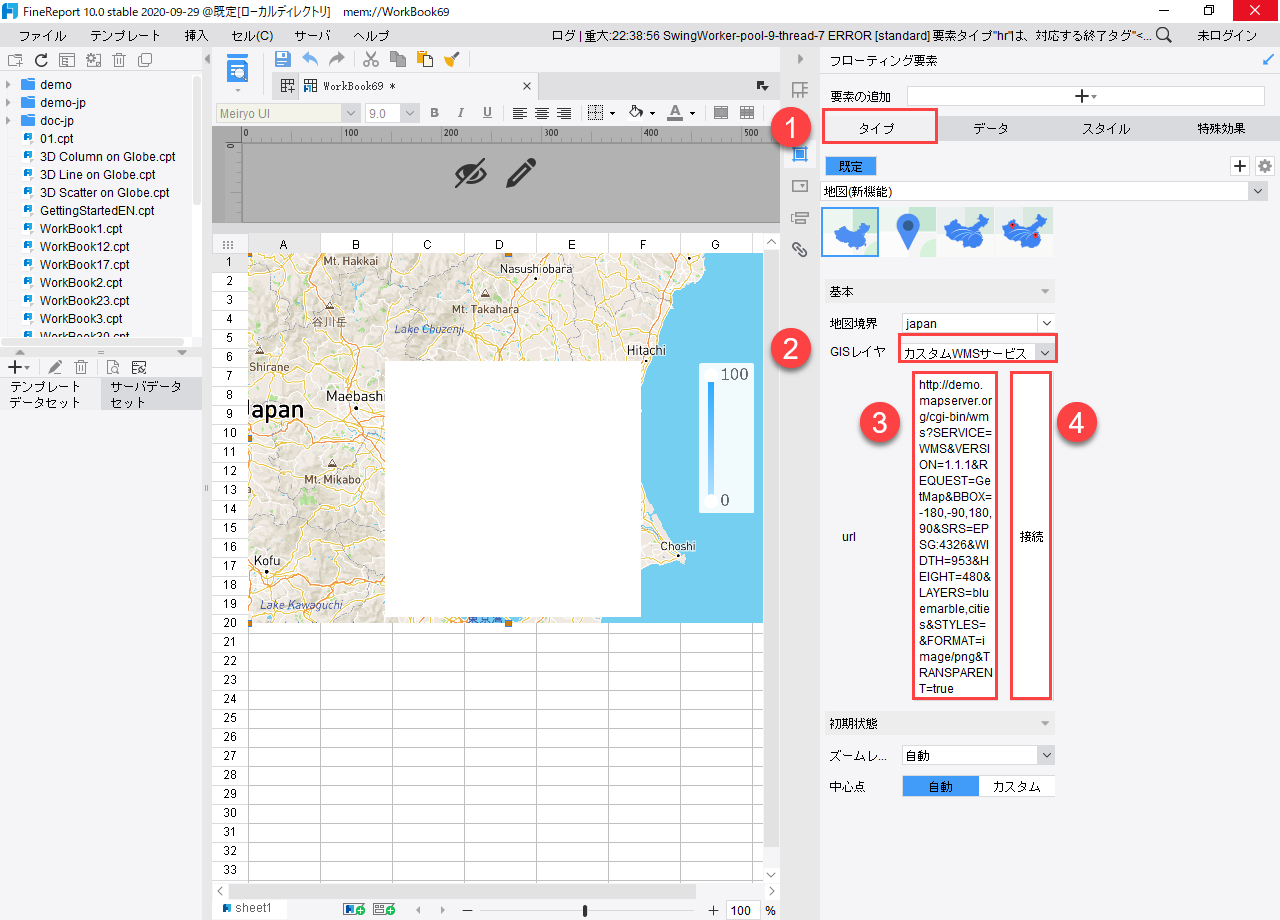Click the 接続 connect button
The height and width of the screenshot is (920, 1280).
coord(1031,536)
